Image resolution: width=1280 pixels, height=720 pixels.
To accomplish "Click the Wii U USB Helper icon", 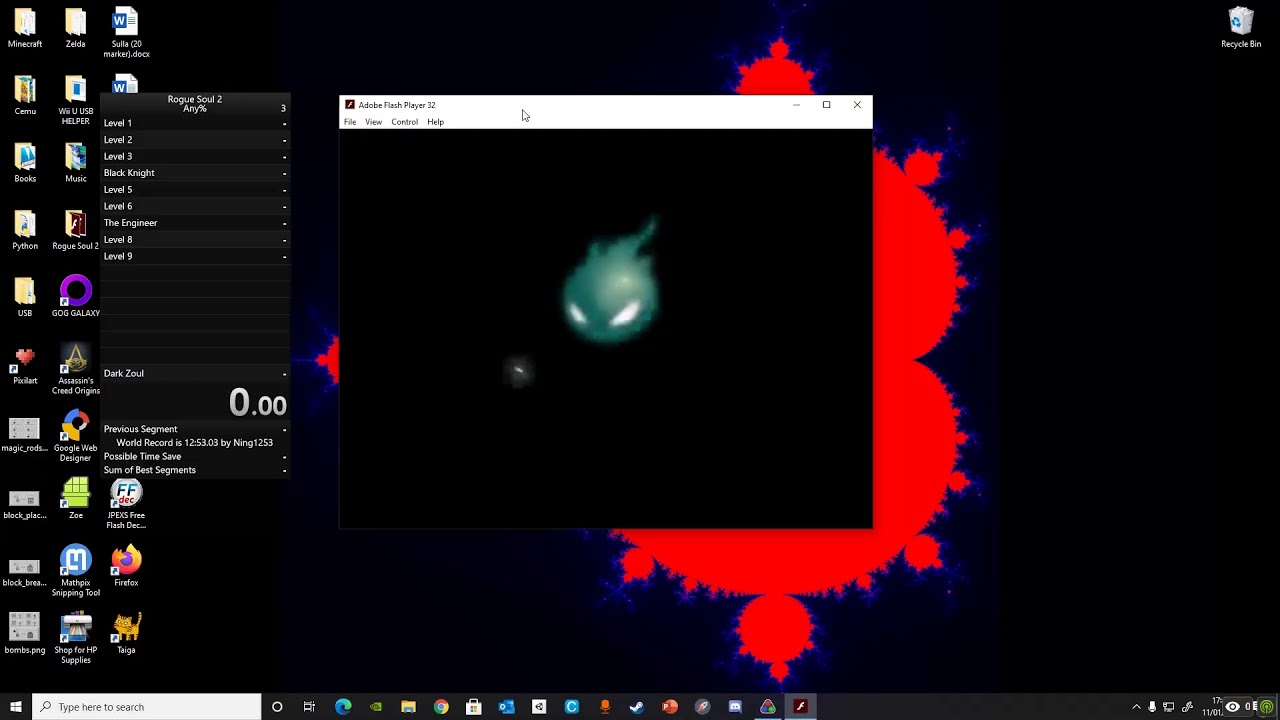I will (75, 101).
